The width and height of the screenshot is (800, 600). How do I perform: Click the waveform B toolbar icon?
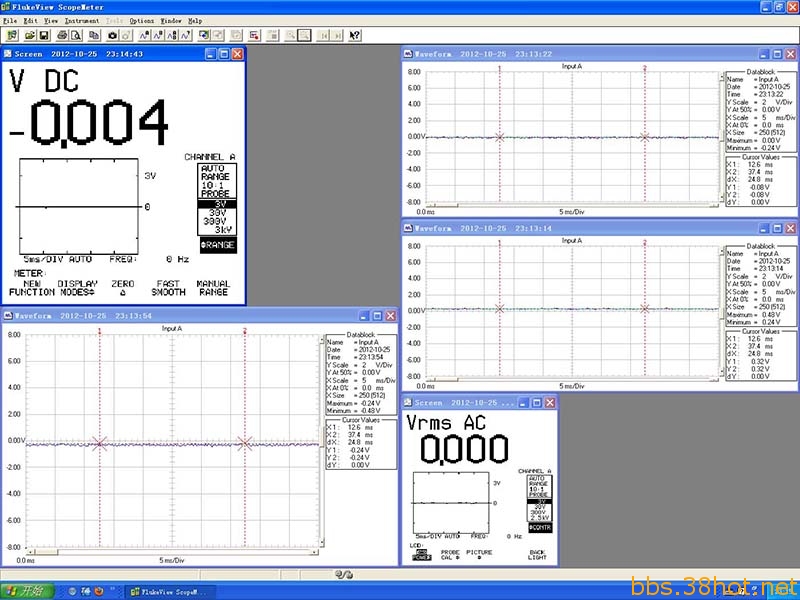pyautogui.click(x=159, y=35)
